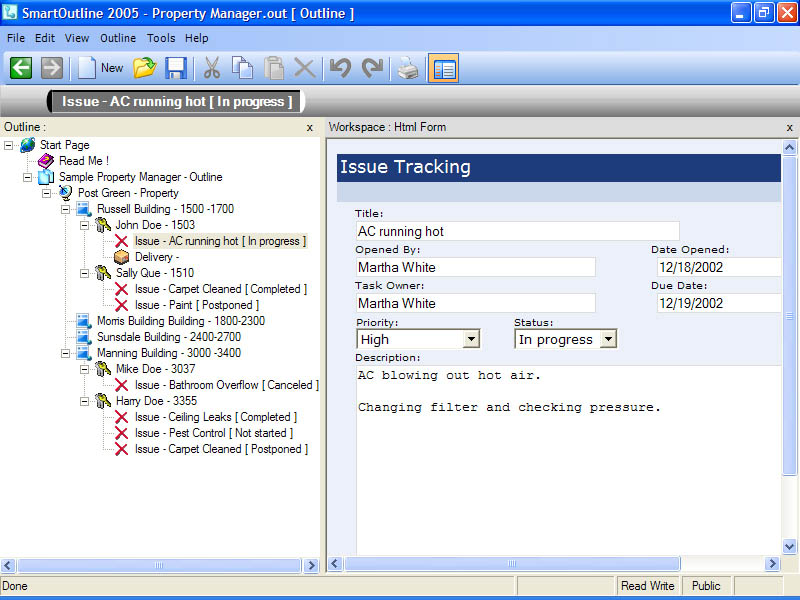The width and height of the screenshot is (800, 600).
Task: Open the Outline menu
Action: tap(118, 38)
